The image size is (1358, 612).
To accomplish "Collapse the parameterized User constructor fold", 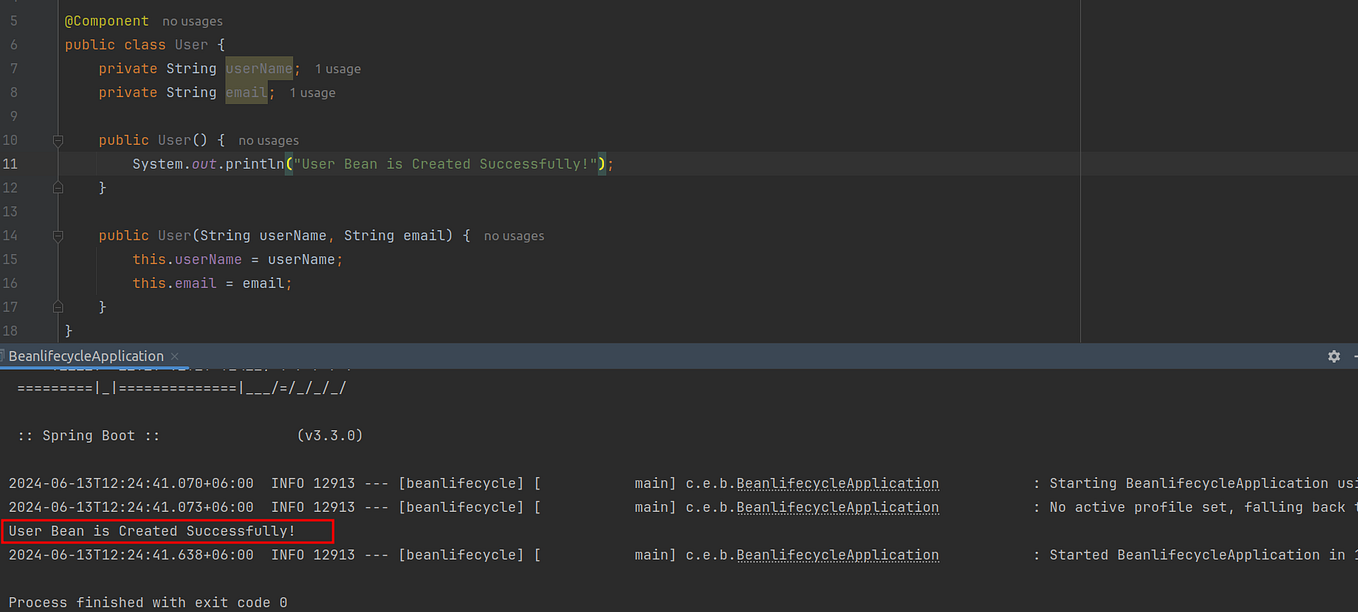I will coord(57,236).
